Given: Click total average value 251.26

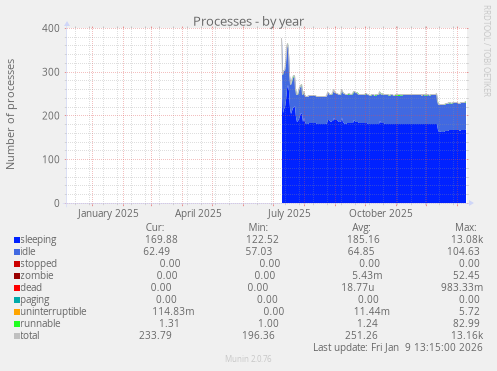Looking at the screenshot, I should pos(361,335).
